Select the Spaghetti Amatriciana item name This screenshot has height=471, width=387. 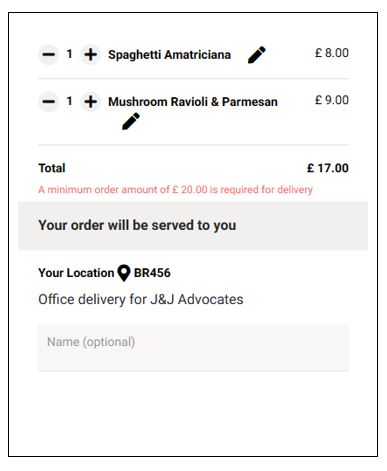point(169,55)
